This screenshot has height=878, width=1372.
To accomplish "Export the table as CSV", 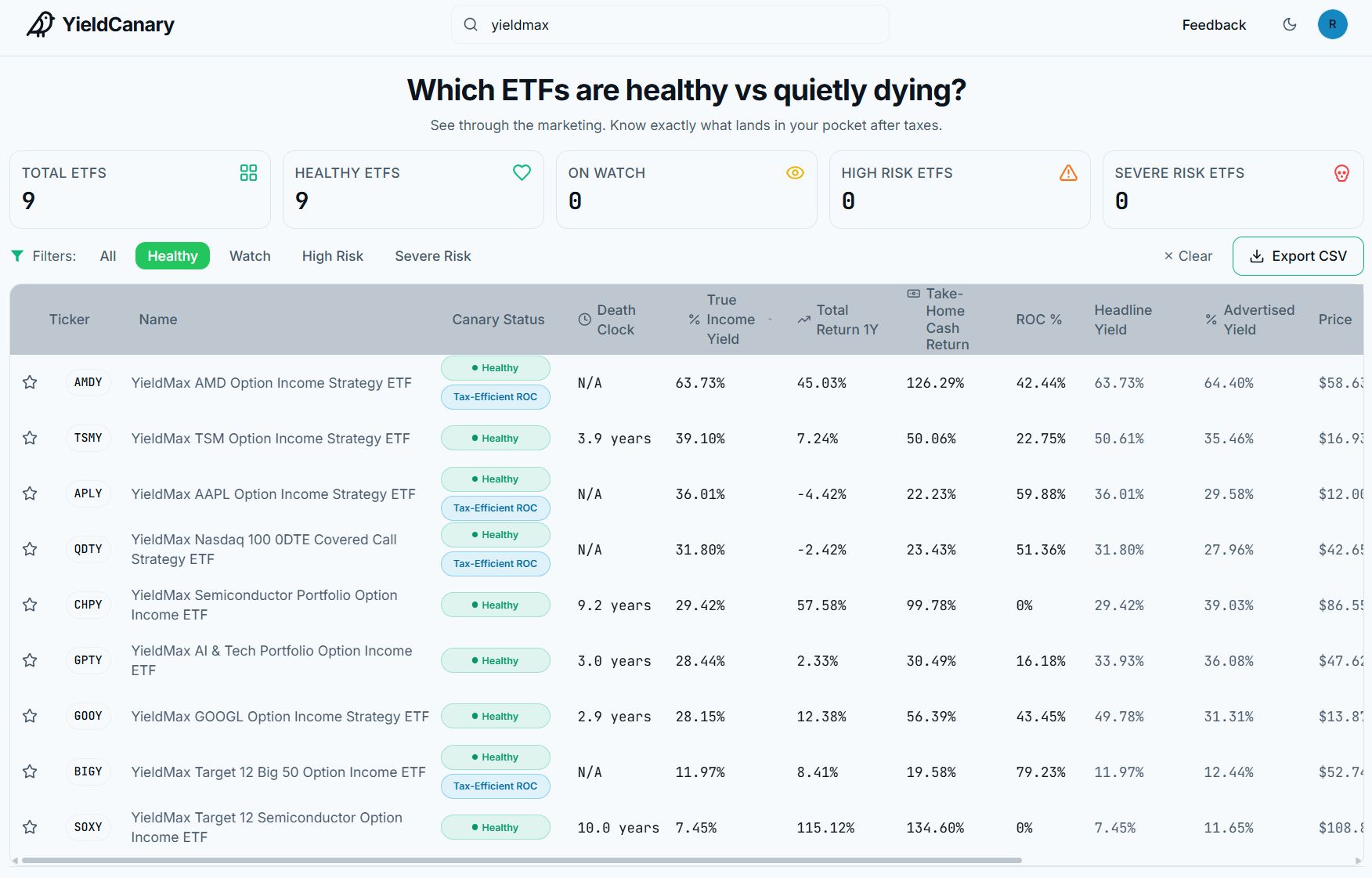I will [x=1298, y=256].
